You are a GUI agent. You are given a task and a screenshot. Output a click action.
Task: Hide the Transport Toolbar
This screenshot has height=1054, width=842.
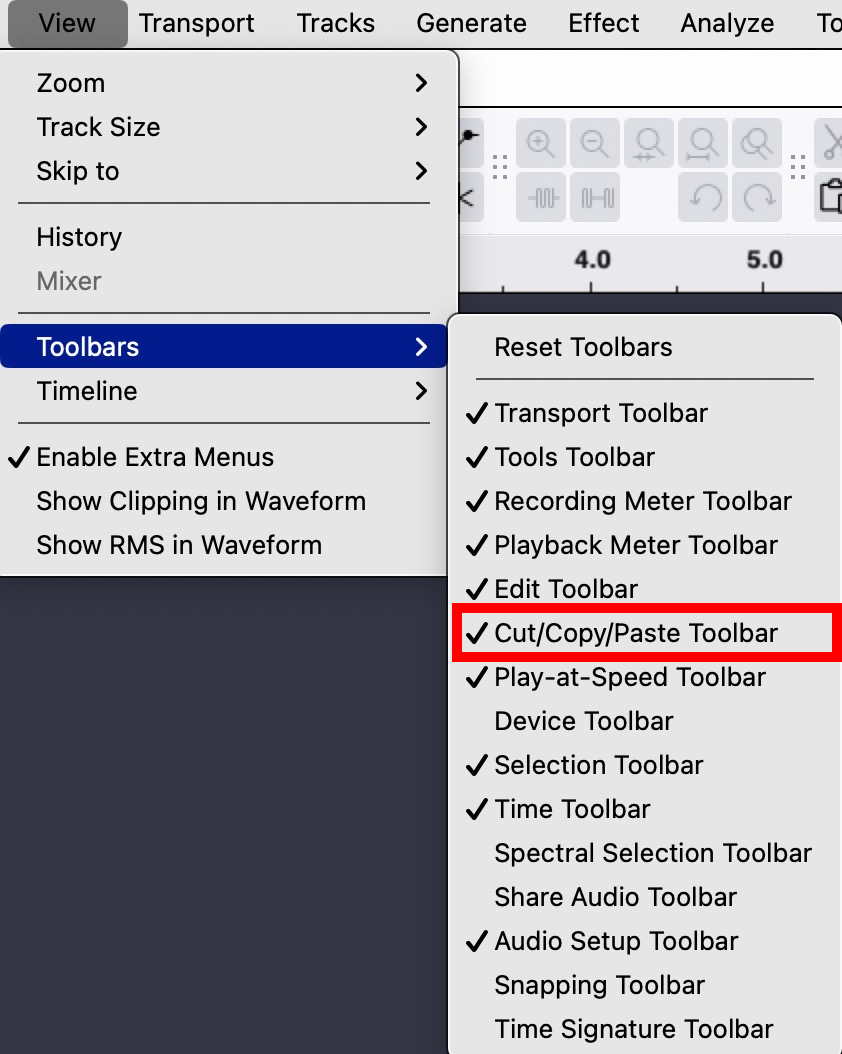601,413
